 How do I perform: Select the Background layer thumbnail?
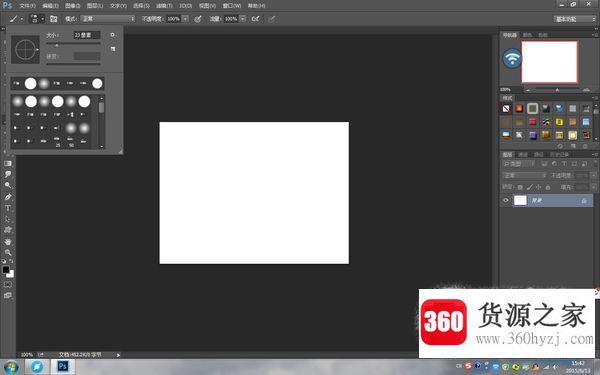pyautogui.click(x=520, y=200)
